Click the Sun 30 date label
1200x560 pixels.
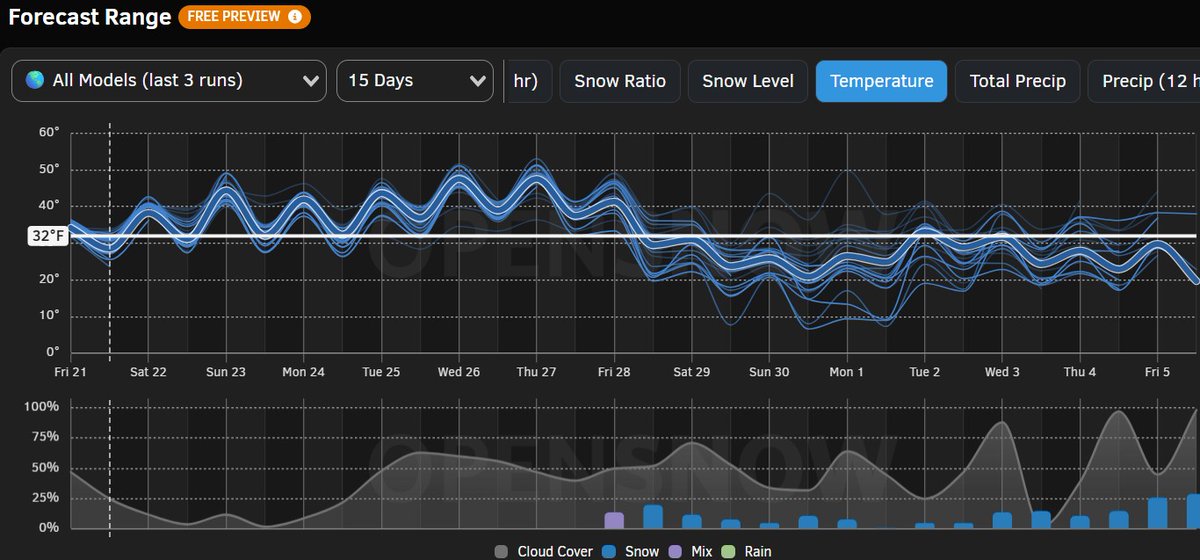pos(769,372)
